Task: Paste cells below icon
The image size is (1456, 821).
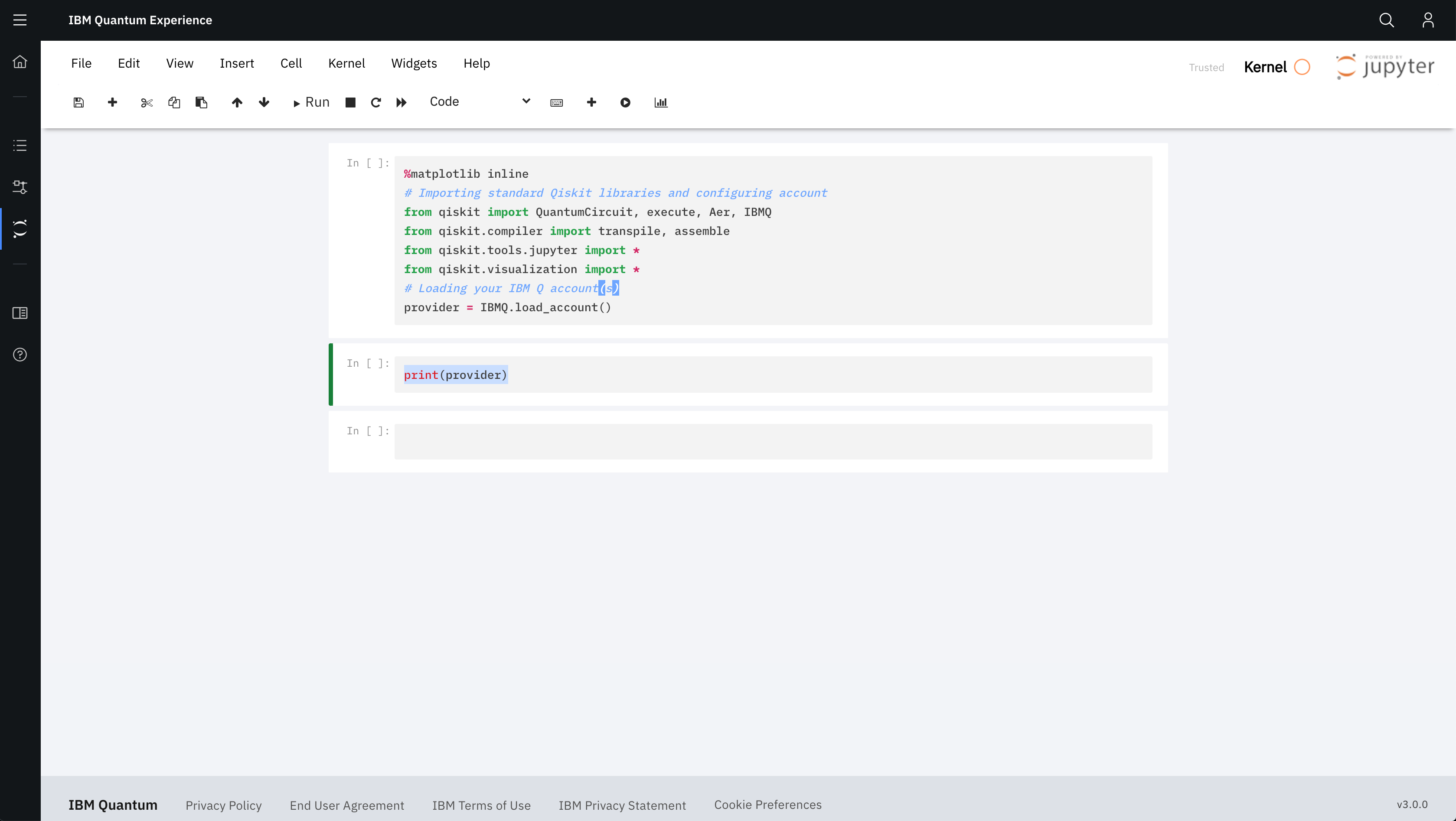Action: [201, 102]
